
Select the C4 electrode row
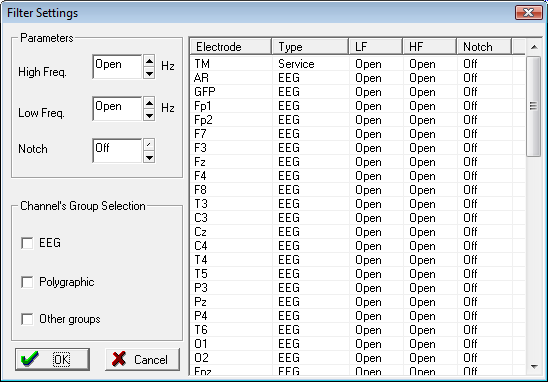click(x=358, y=246)
